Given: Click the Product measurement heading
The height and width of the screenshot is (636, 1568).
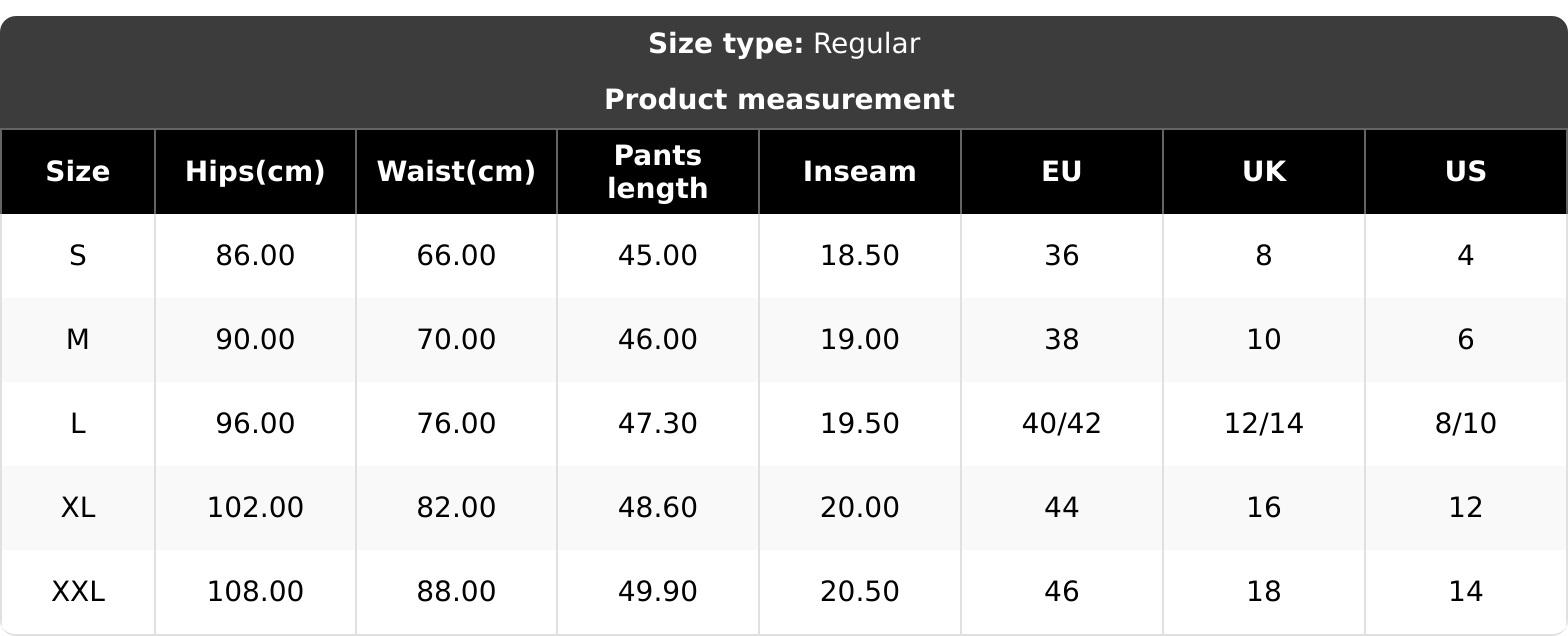Looking at the screenshot, I should [x=780, y=100].
